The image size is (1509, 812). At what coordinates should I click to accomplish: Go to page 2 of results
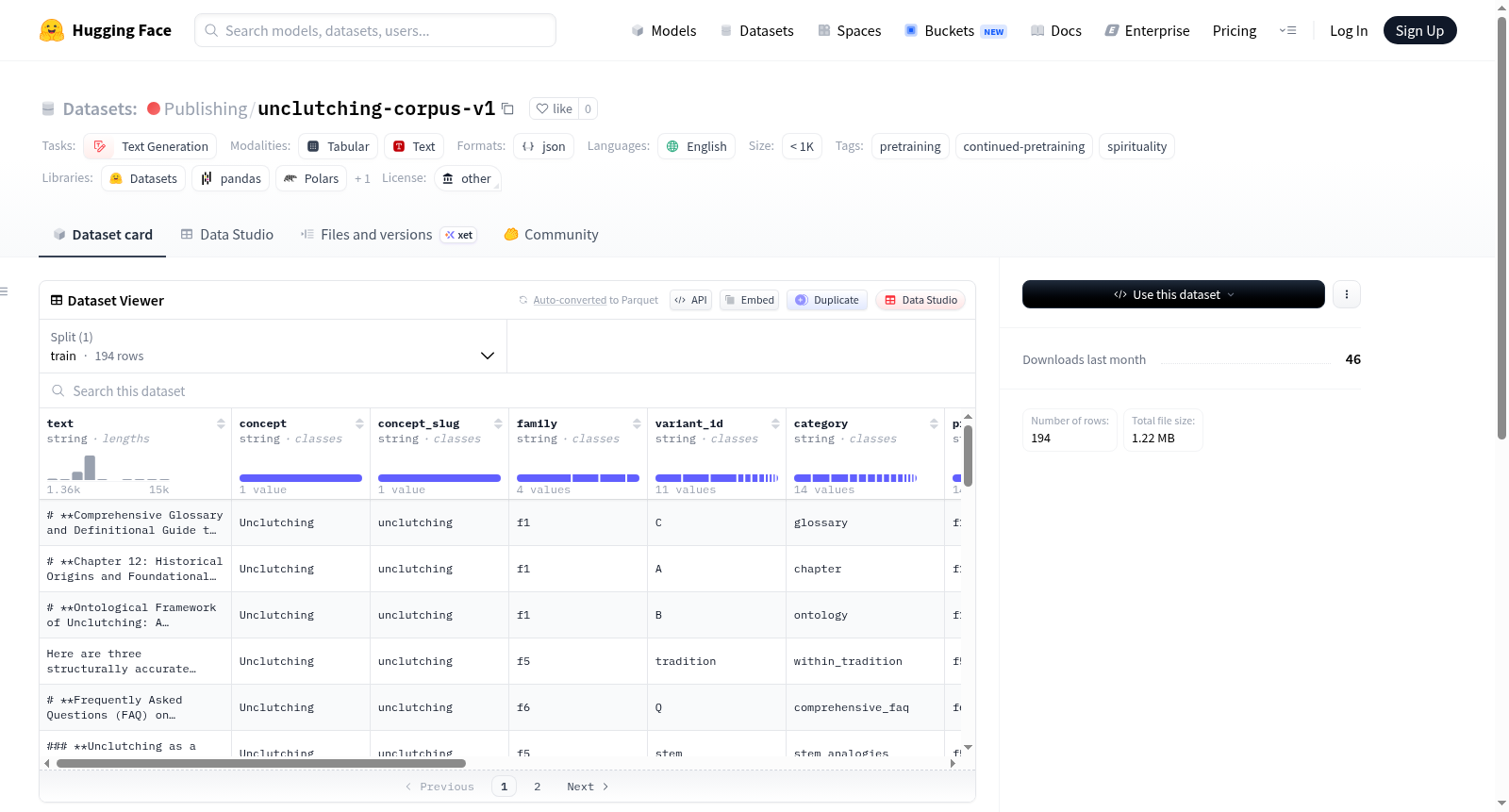538,787
